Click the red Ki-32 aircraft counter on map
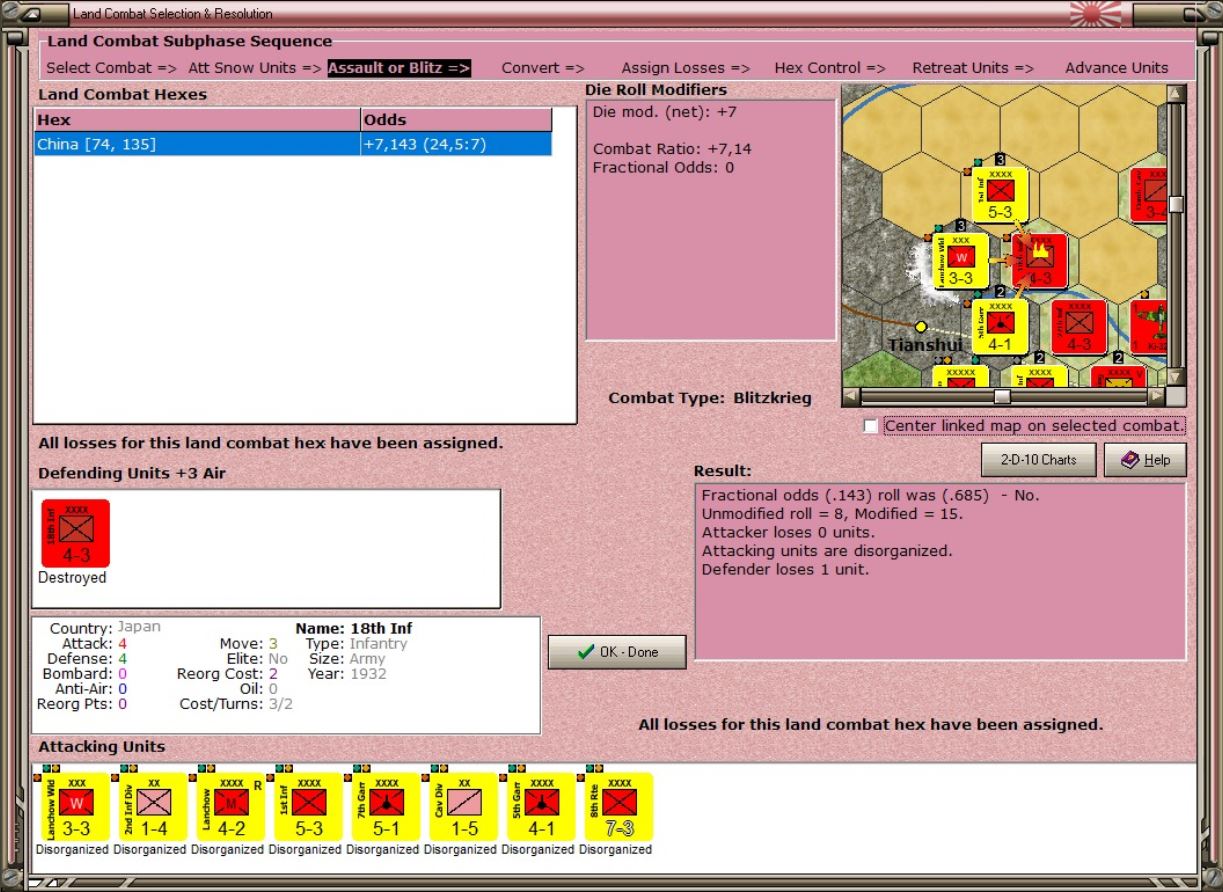Viewport: 1223px width, 892px height. (x=1148, y=327)
